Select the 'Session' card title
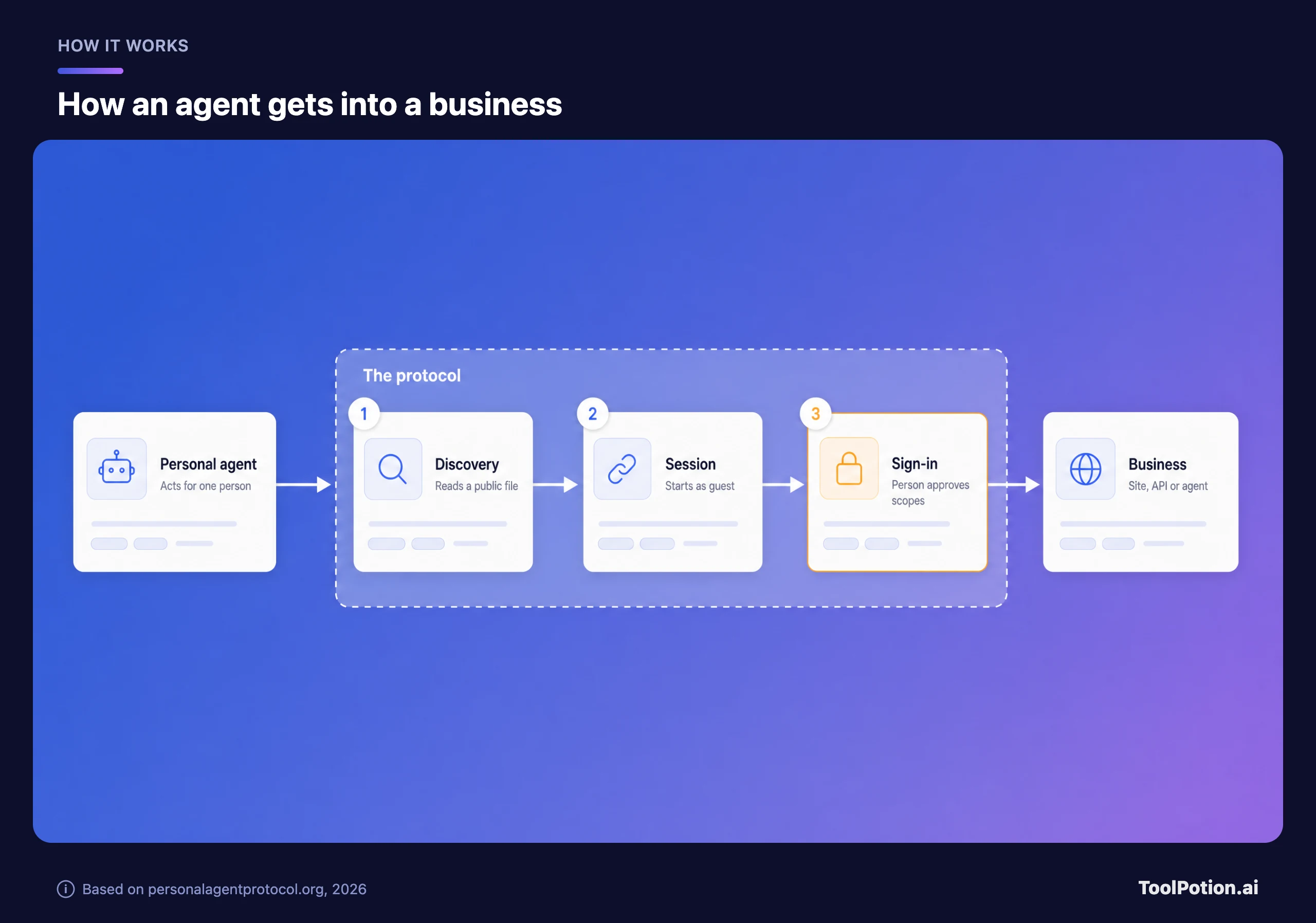The width and height of the screenshot is (1316, 923). [x=690, y=464]
